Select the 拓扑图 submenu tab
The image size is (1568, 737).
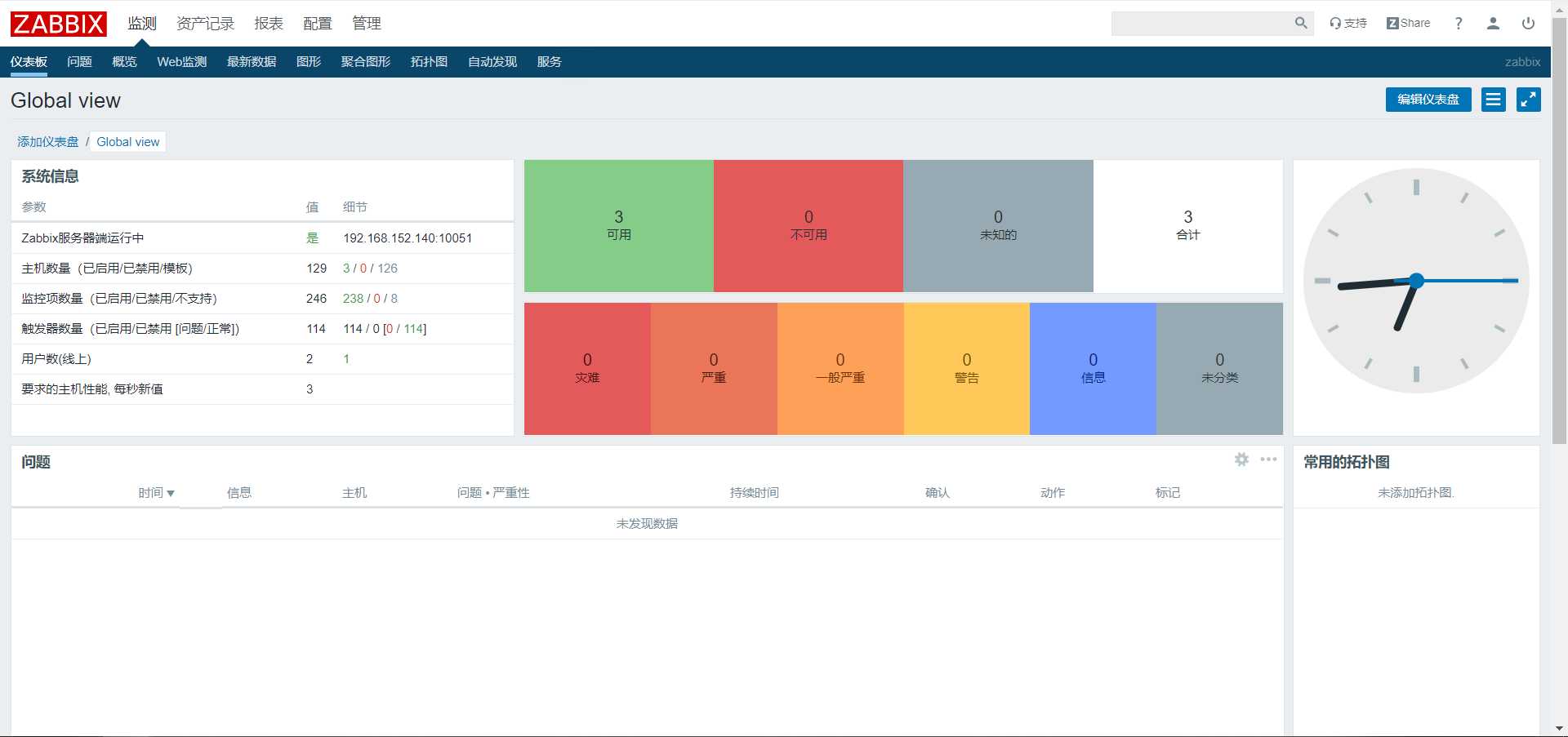[x=429, y=62]
